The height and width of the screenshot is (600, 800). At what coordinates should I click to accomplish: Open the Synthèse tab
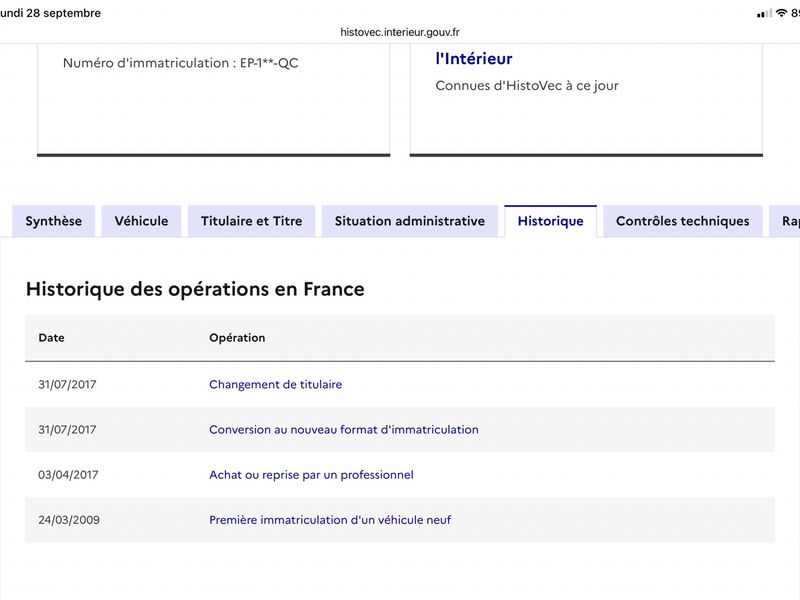coord(54,221)
